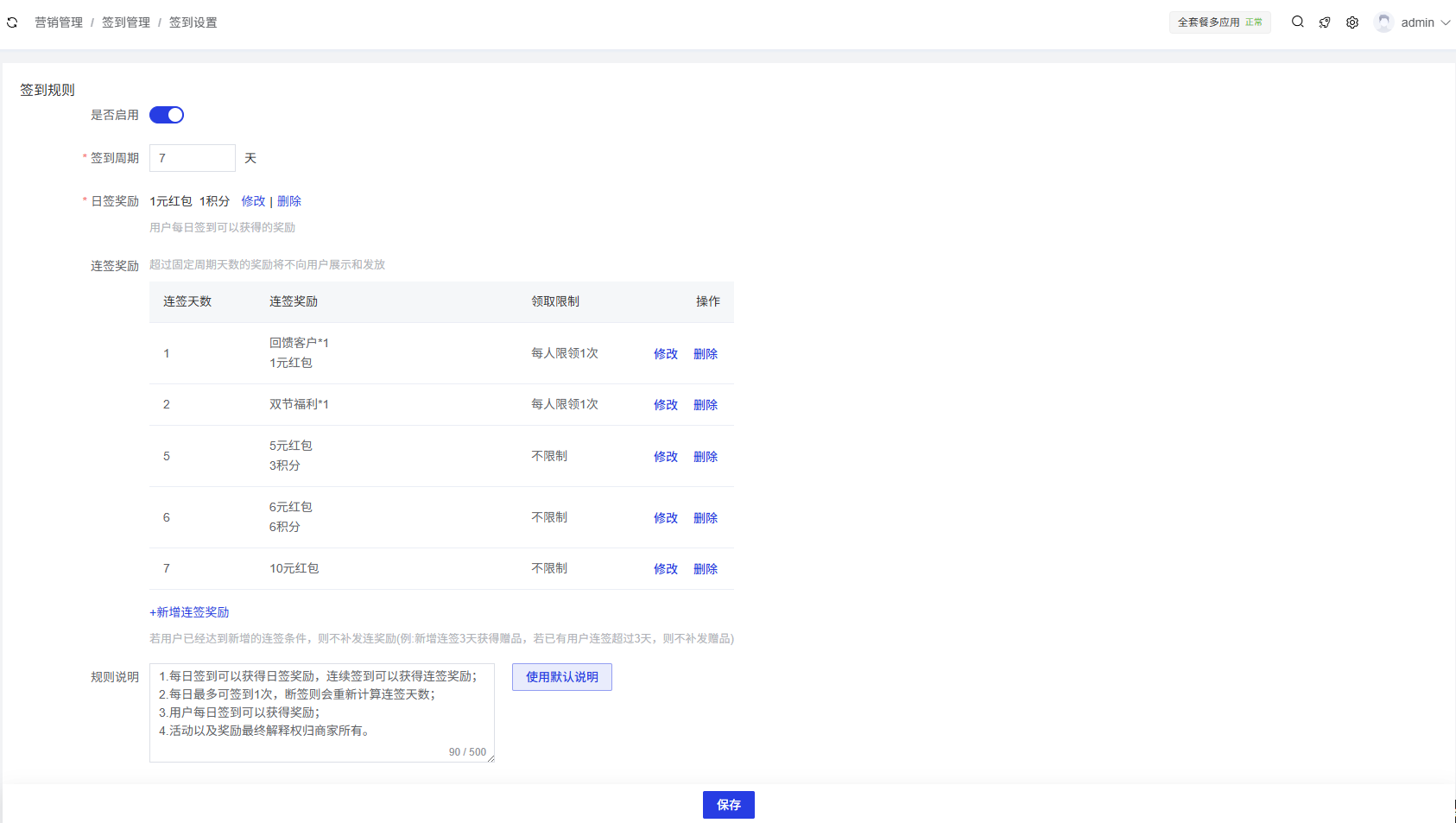
Task: Edit the 10元红包 7-day streak reward
Action: point(665,569)
